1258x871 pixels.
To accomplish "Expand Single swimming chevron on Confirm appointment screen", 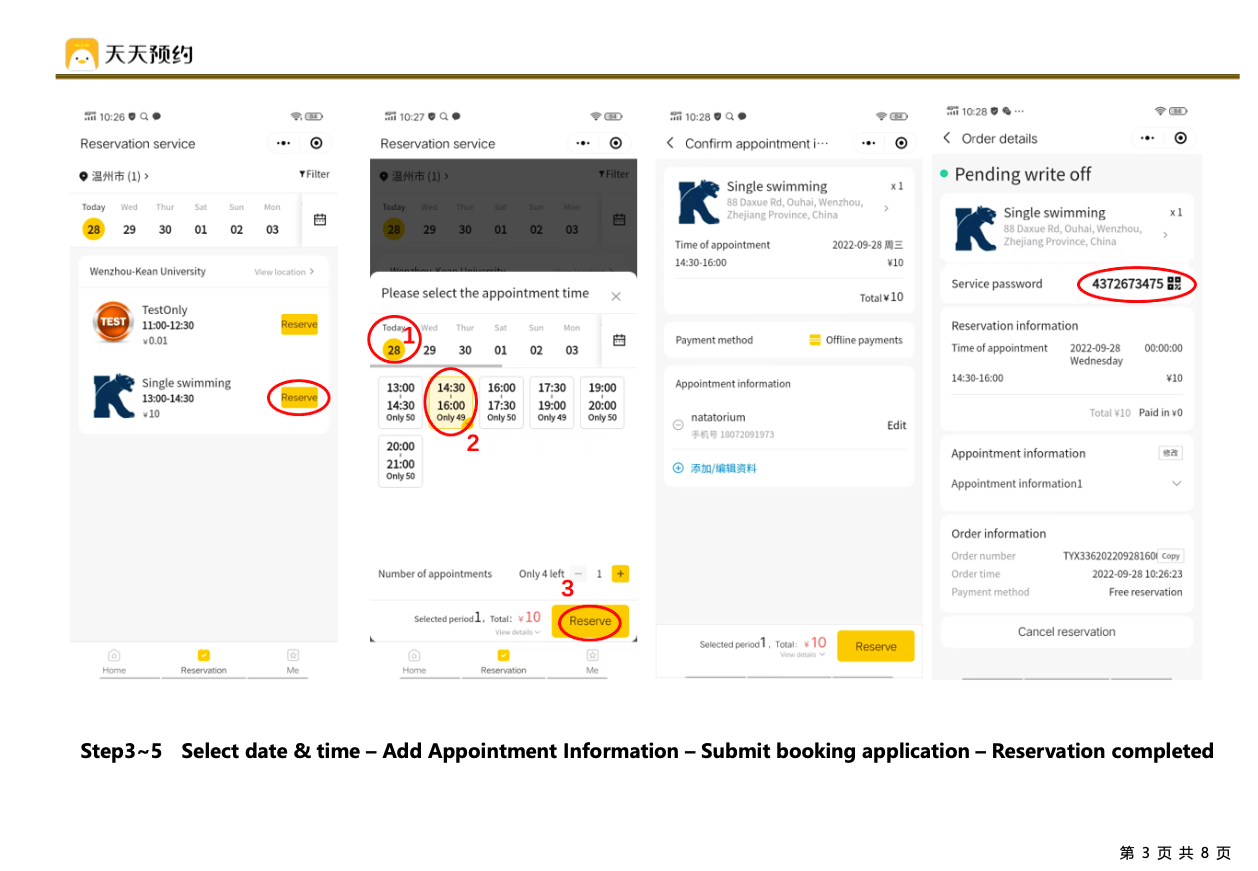I will (x=886, y=208).
